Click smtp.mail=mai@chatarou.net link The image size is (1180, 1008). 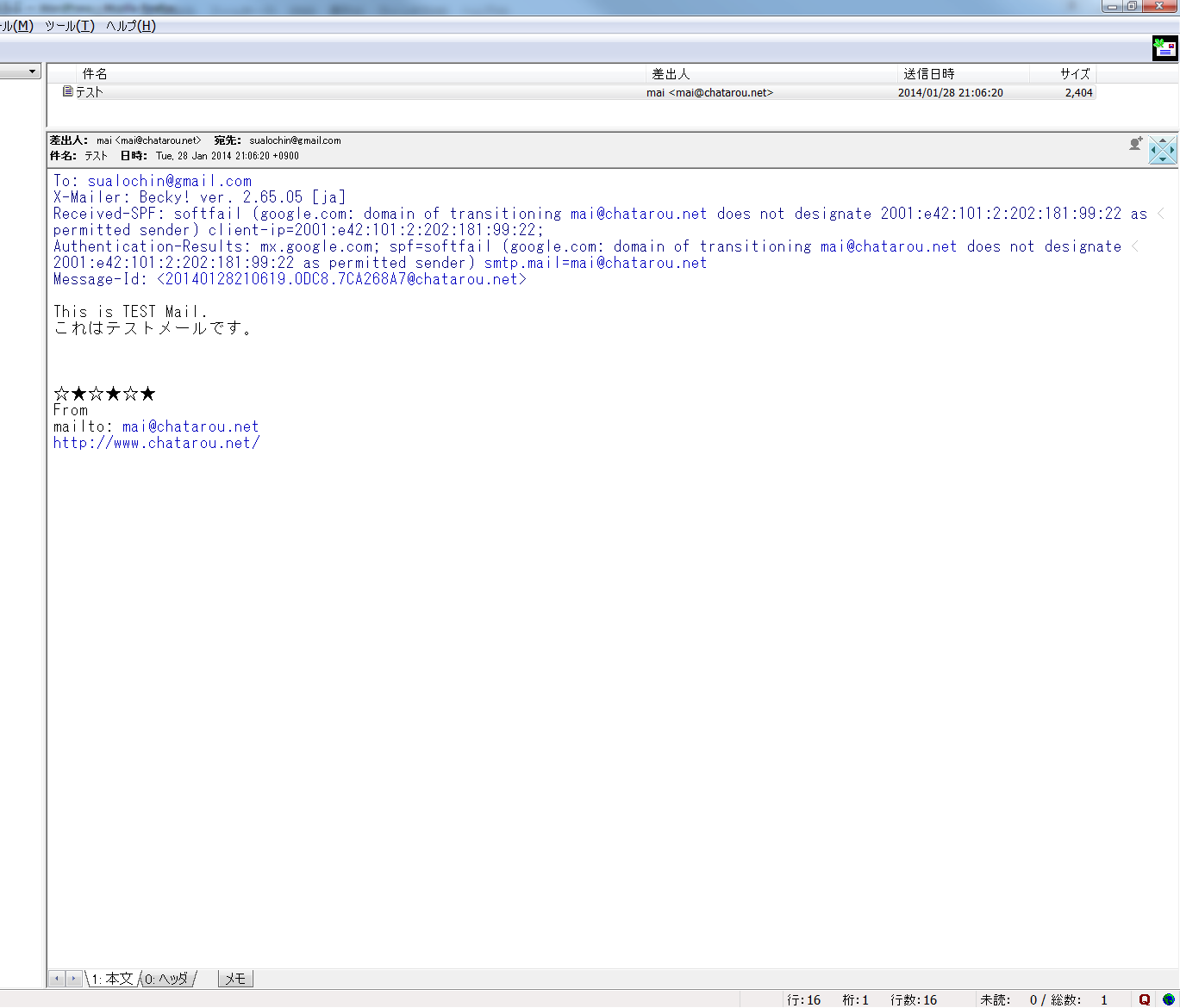tap(596, 263)
